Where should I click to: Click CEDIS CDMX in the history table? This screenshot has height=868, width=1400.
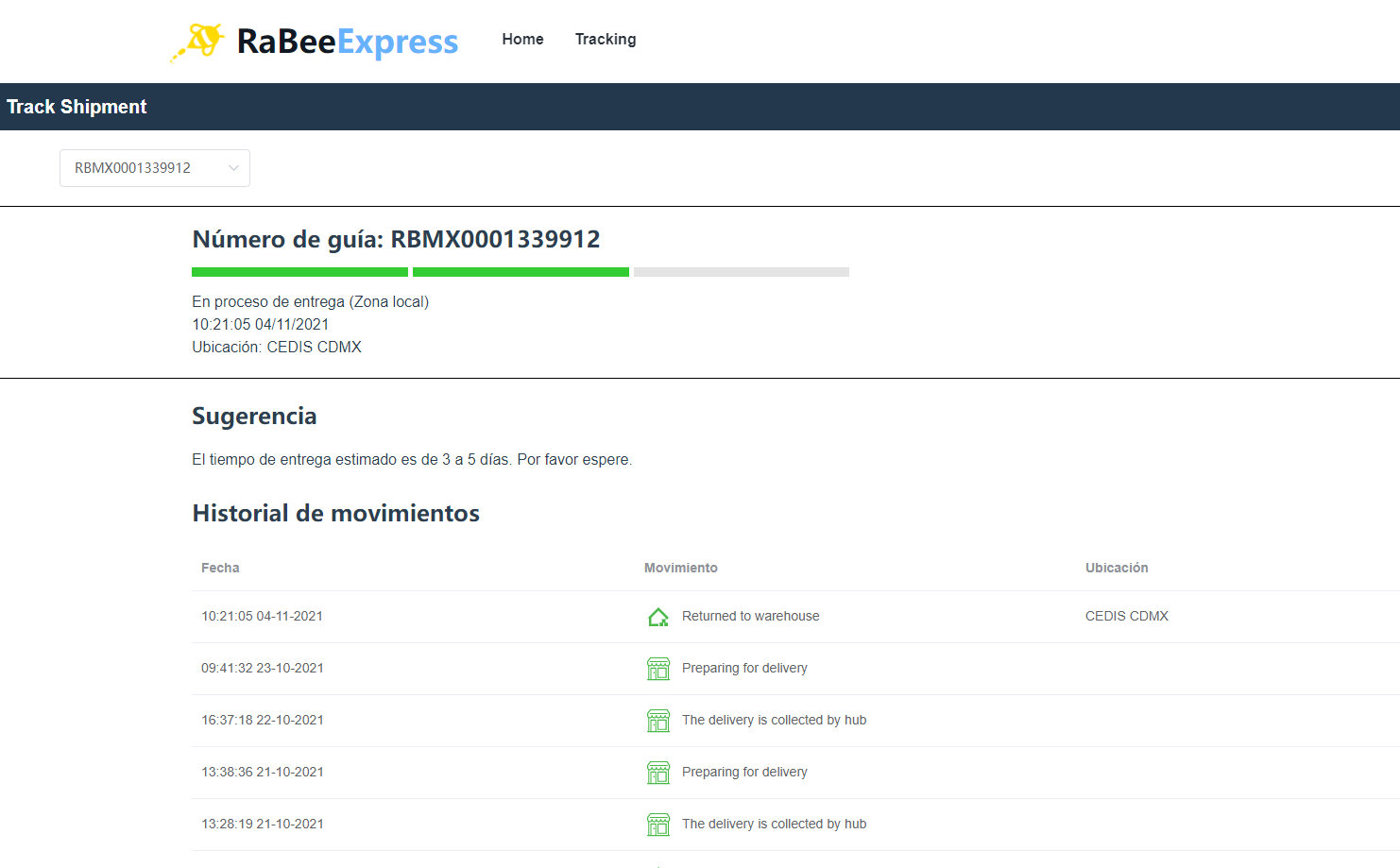point(1126,616)
